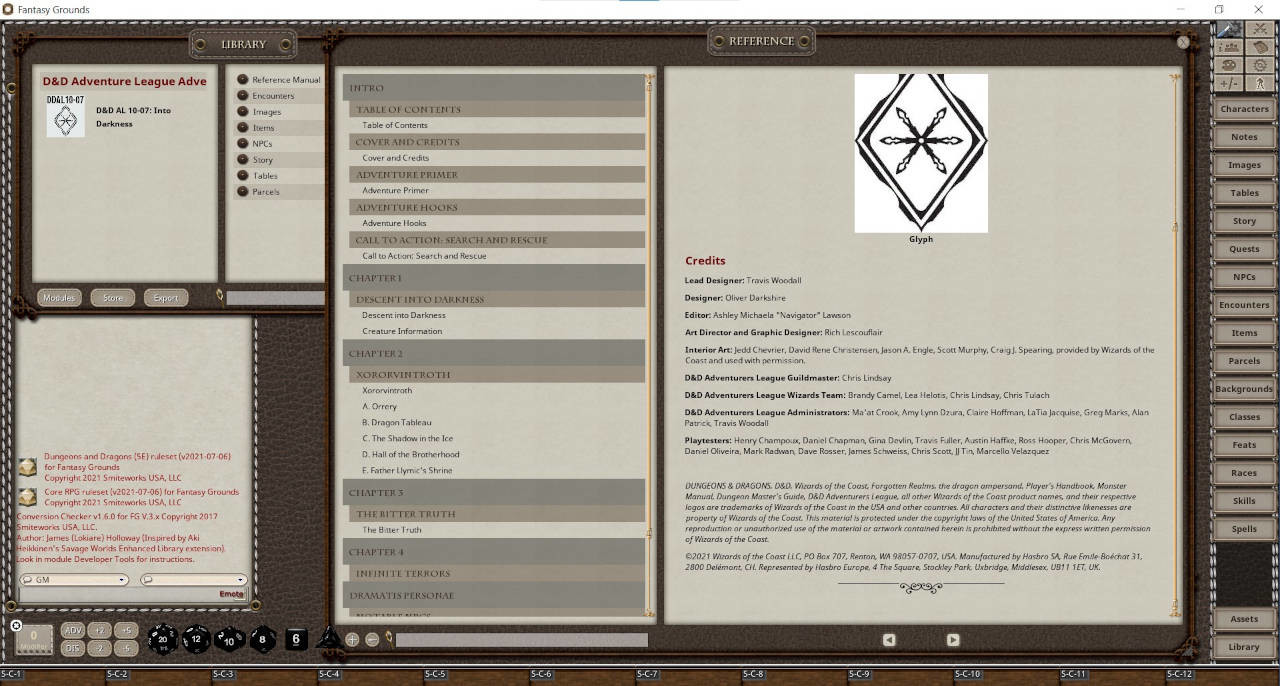Switch to the NPCs sidebar tab

point(1243,276)
